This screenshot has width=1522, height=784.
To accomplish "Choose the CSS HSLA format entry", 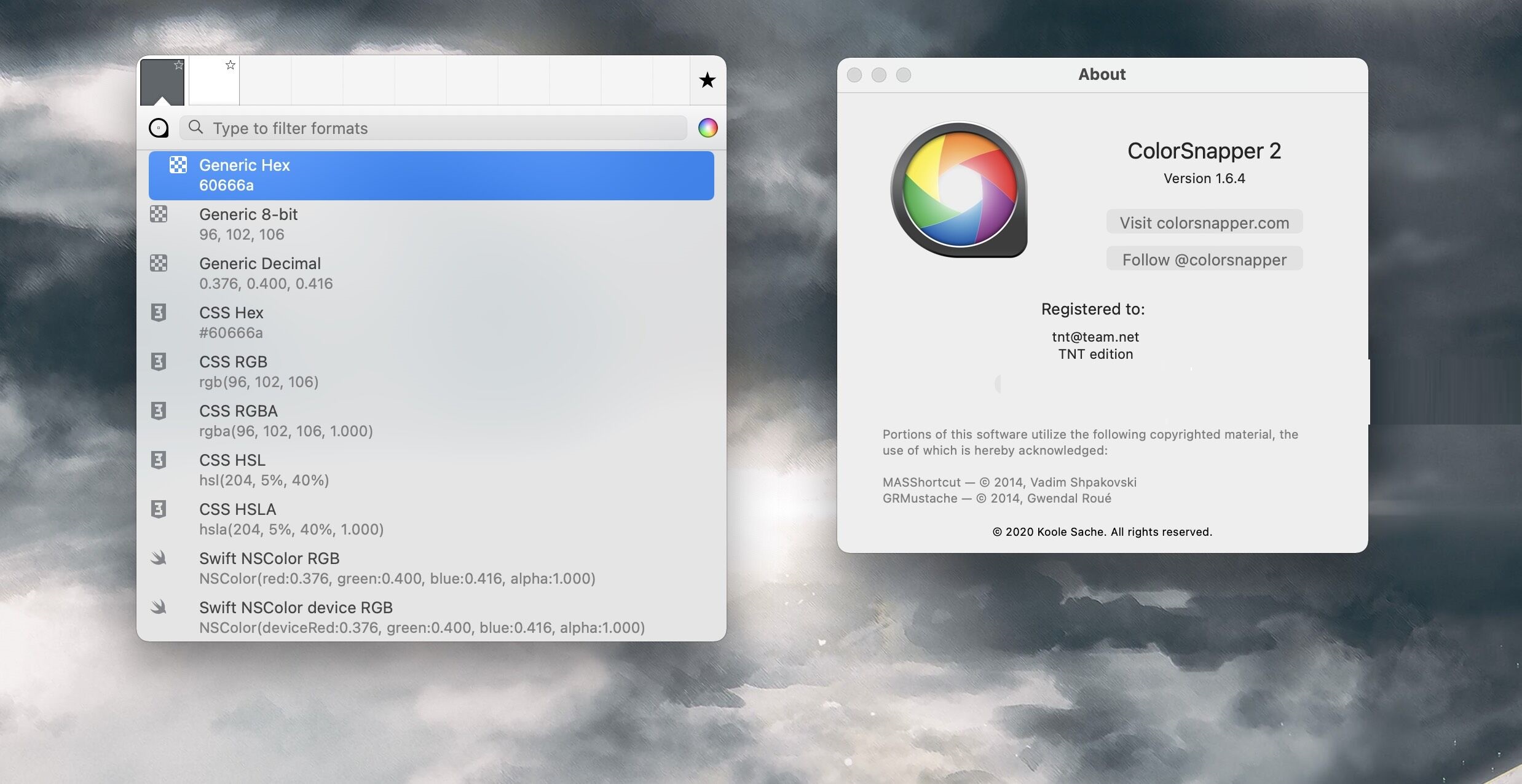I will [430, 519].
